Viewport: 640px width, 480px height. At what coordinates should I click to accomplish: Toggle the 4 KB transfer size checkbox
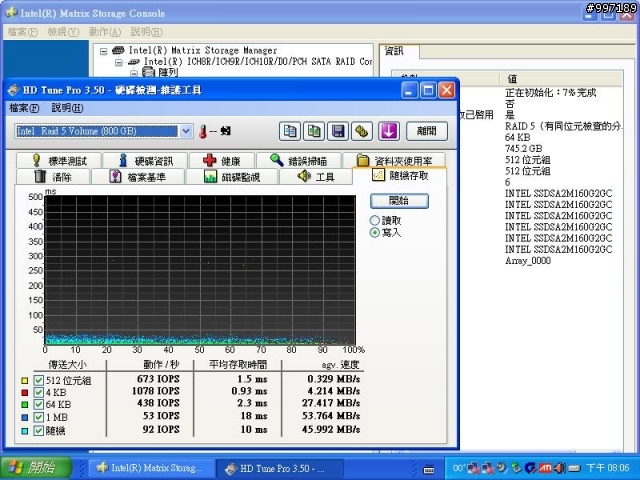38,393
